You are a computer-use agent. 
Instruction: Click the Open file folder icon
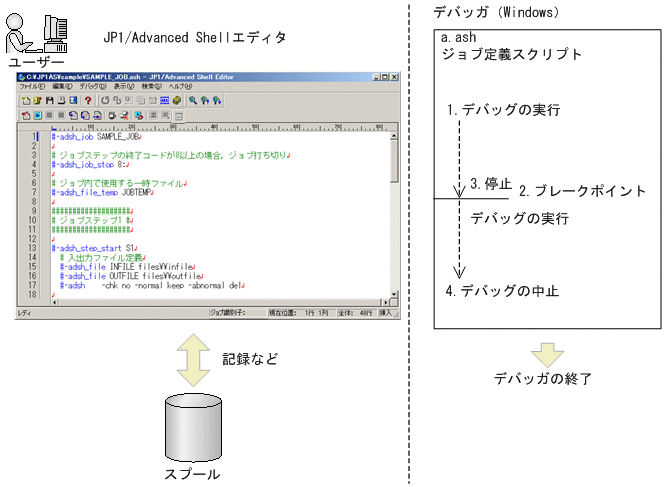(37, 100)
